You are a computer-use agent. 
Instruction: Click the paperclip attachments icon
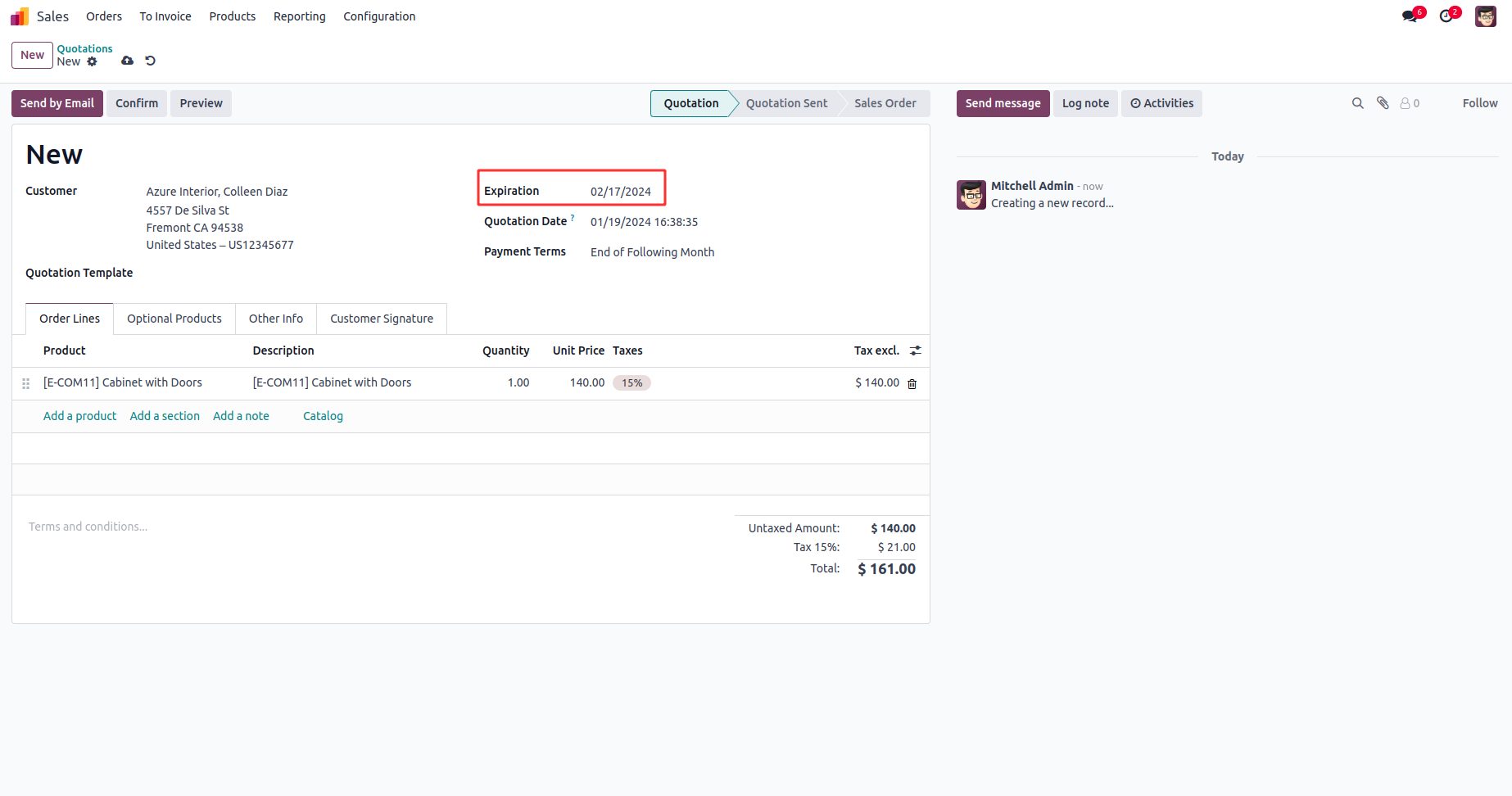point(1383,103)
